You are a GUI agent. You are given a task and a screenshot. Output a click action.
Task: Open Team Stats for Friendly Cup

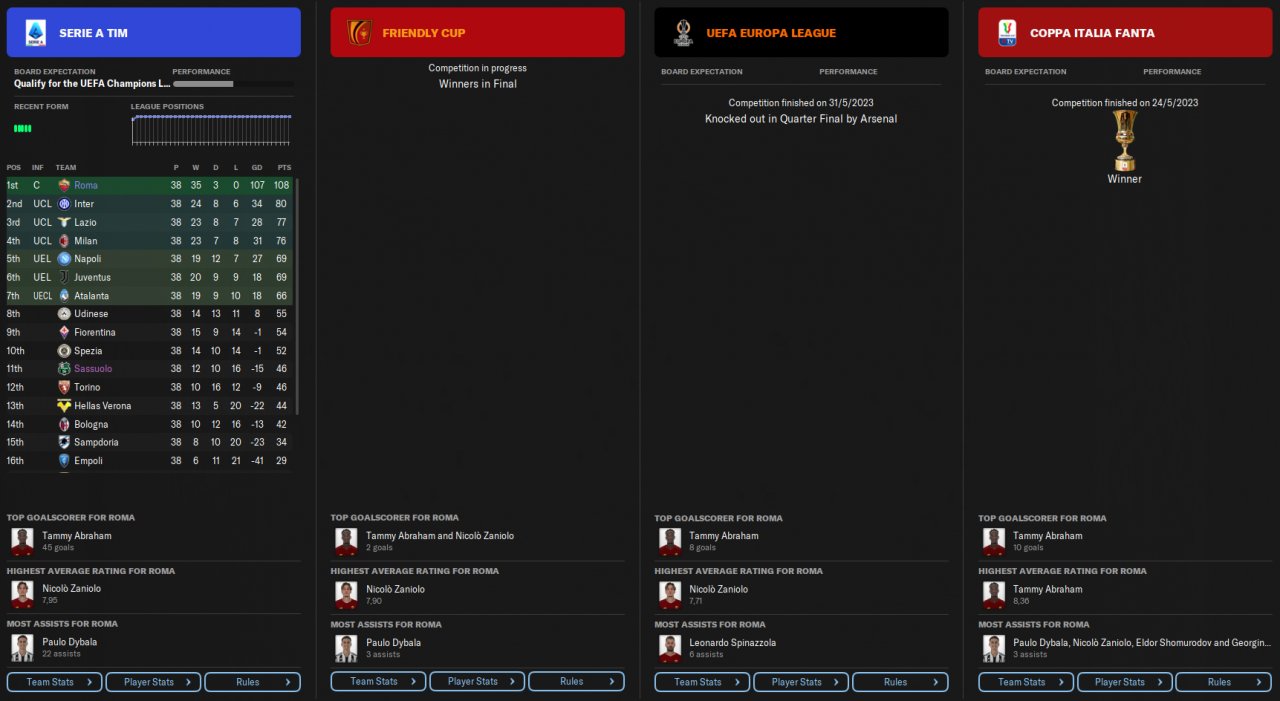(x=378, y=682)
